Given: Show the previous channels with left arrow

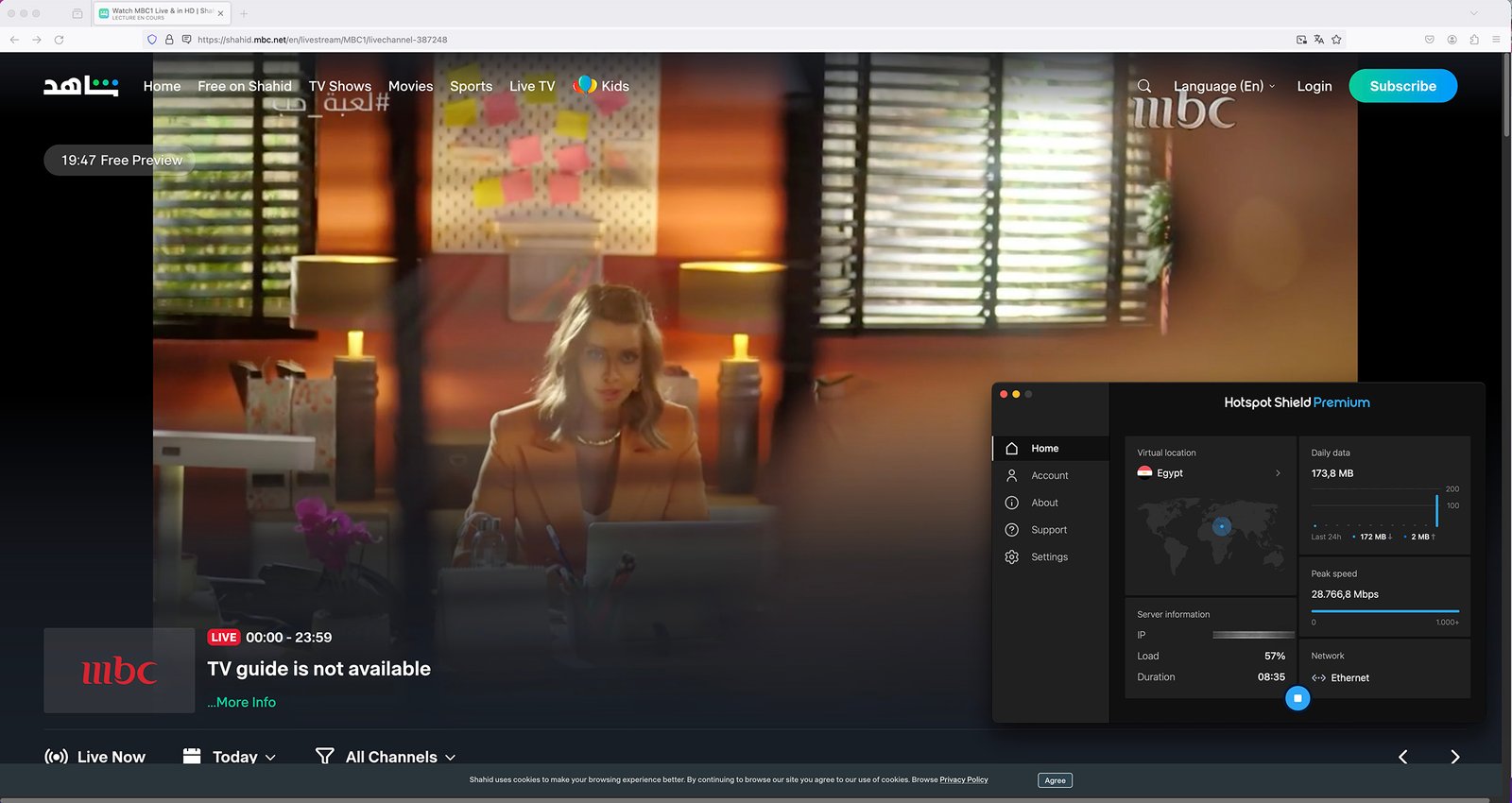Looking at the screenshot, I should (1403, 757).
